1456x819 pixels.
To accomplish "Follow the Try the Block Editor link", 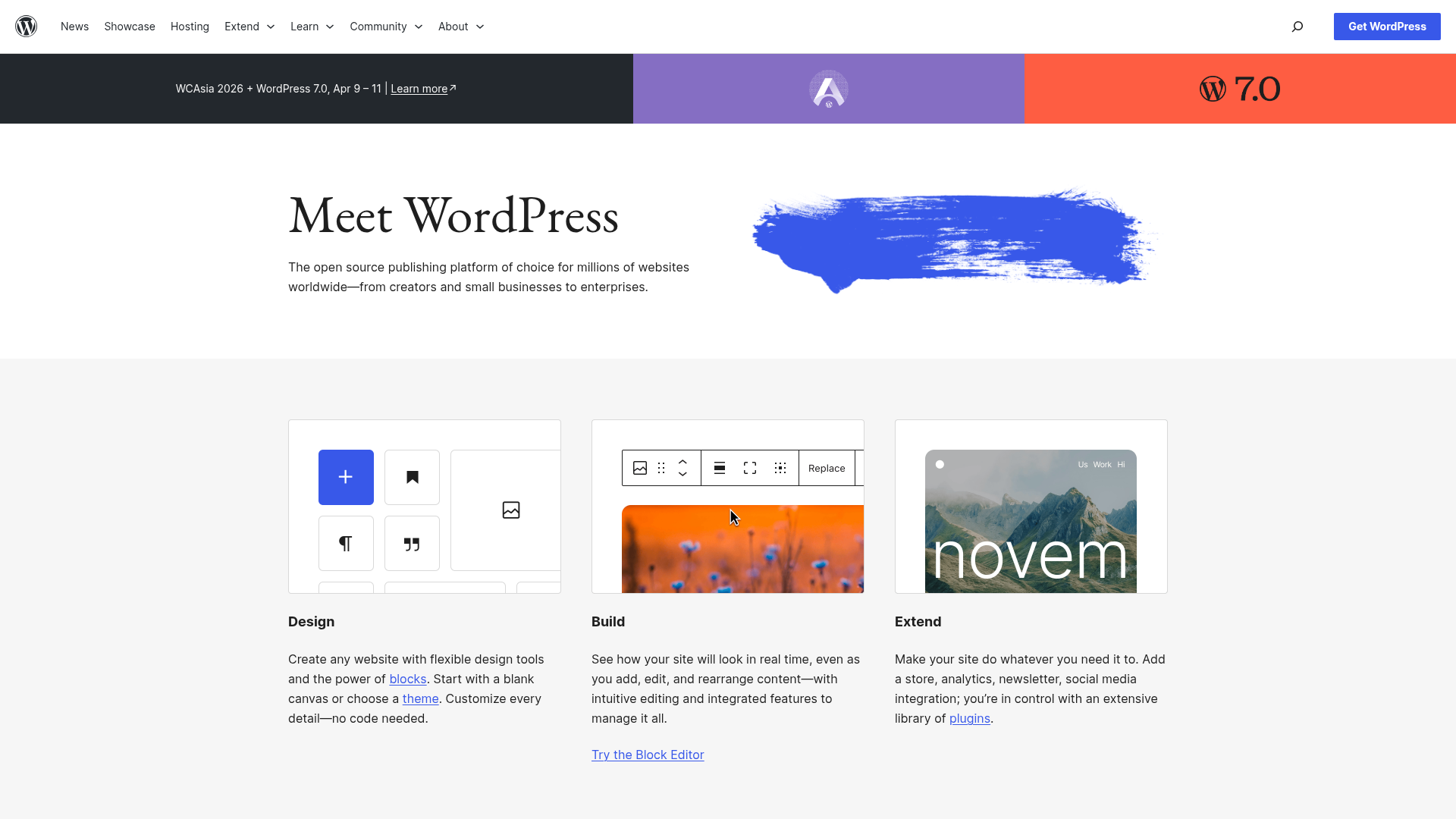I will [647, 755].
